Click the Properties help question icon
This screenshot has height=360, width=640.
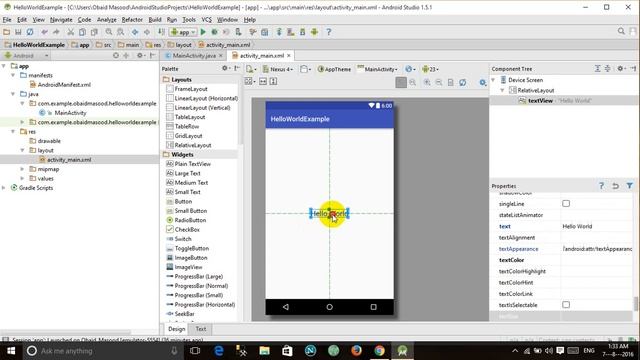601,186
